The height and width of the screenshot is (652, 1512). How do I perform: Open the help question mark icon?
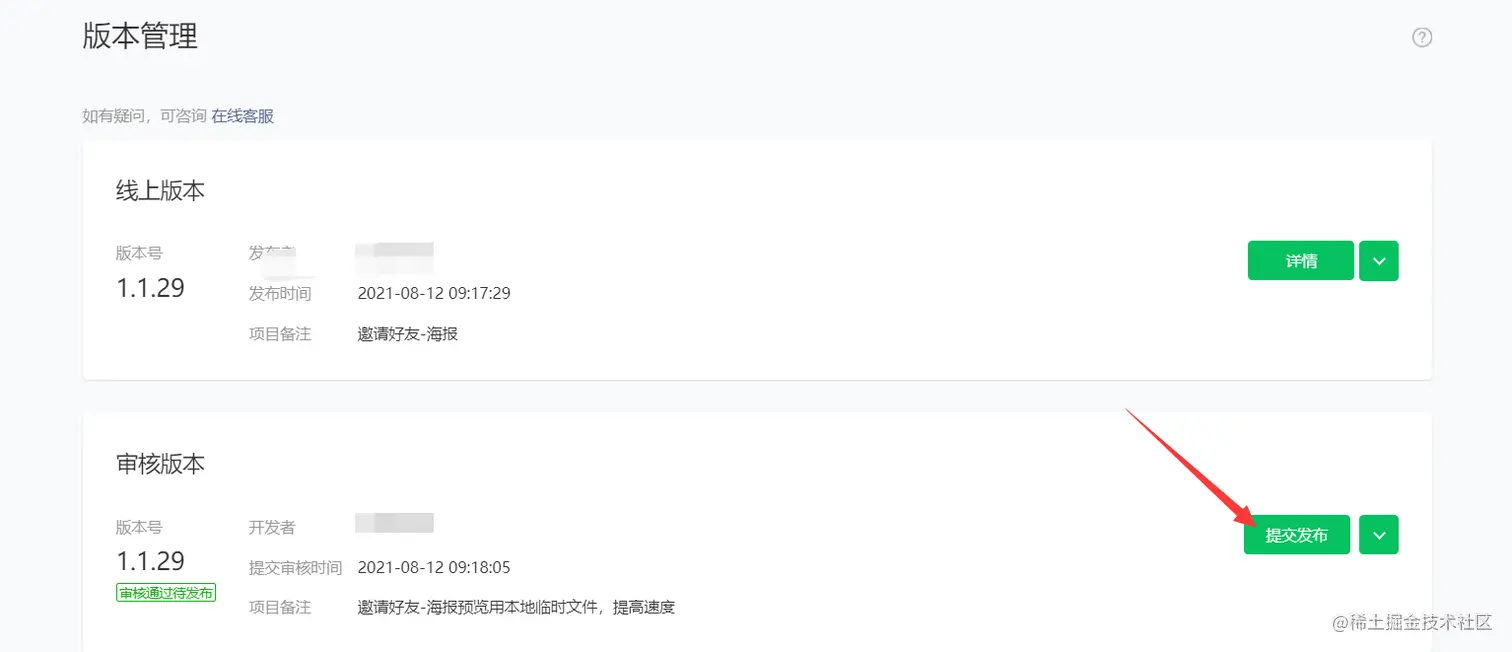coord(1422,37)
